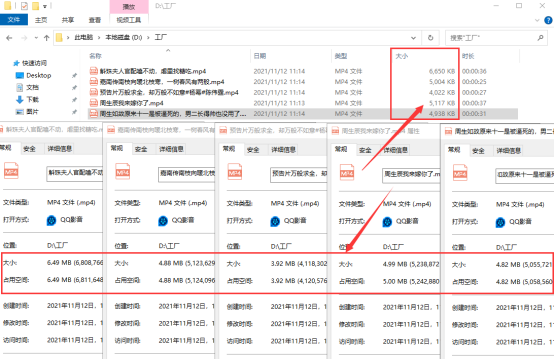Click the pin icon next to 下载
The width and height of the screenshot is (554, 360).
pyautogui.click(x=74, y=100)
